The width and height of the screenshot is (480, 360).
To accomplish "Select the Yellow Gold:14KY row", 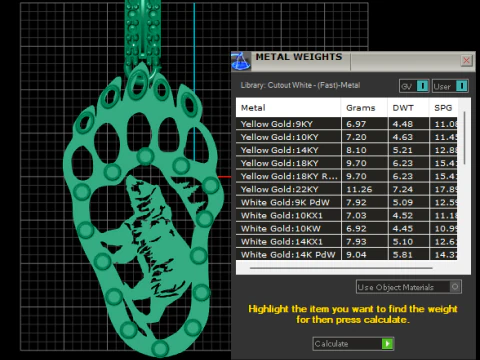I will [346, 150].
